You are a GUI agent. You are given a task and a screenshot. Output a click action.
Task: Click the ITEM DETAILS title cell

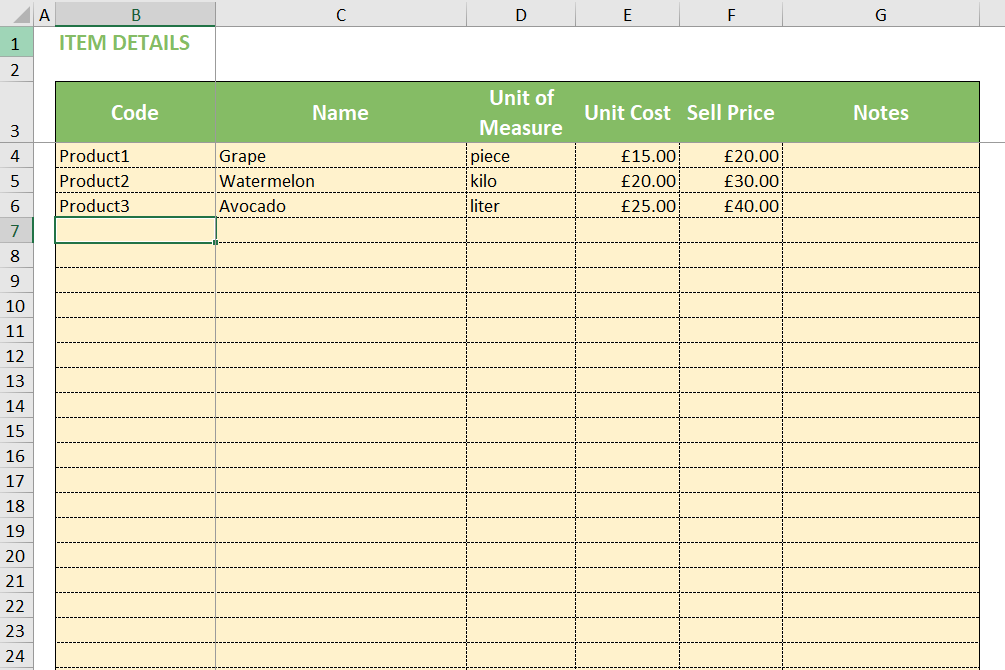135,43
